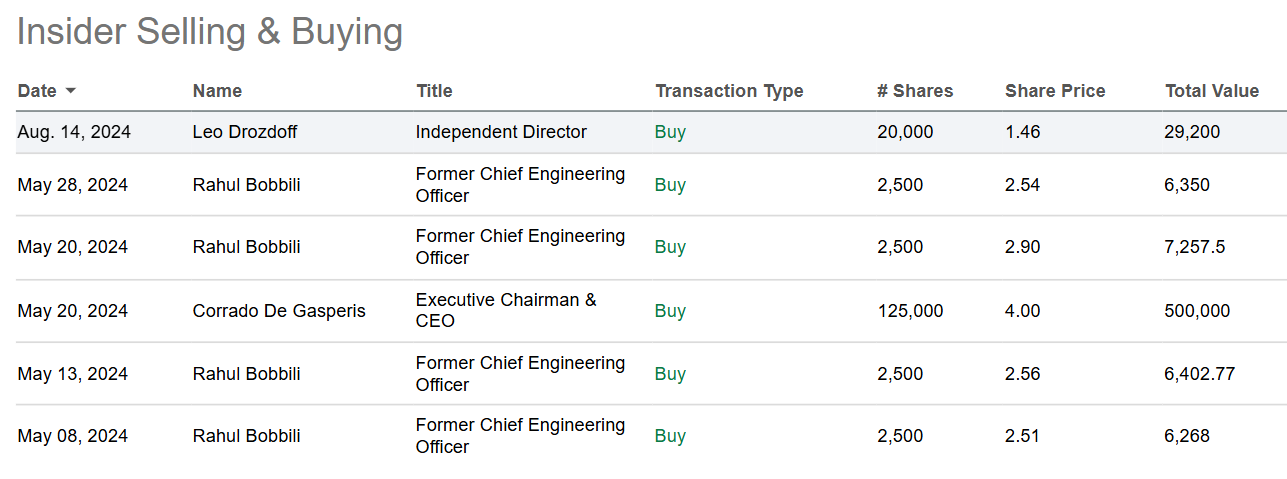
Task: Sort by # Shares column header
Action: [915, 91]
